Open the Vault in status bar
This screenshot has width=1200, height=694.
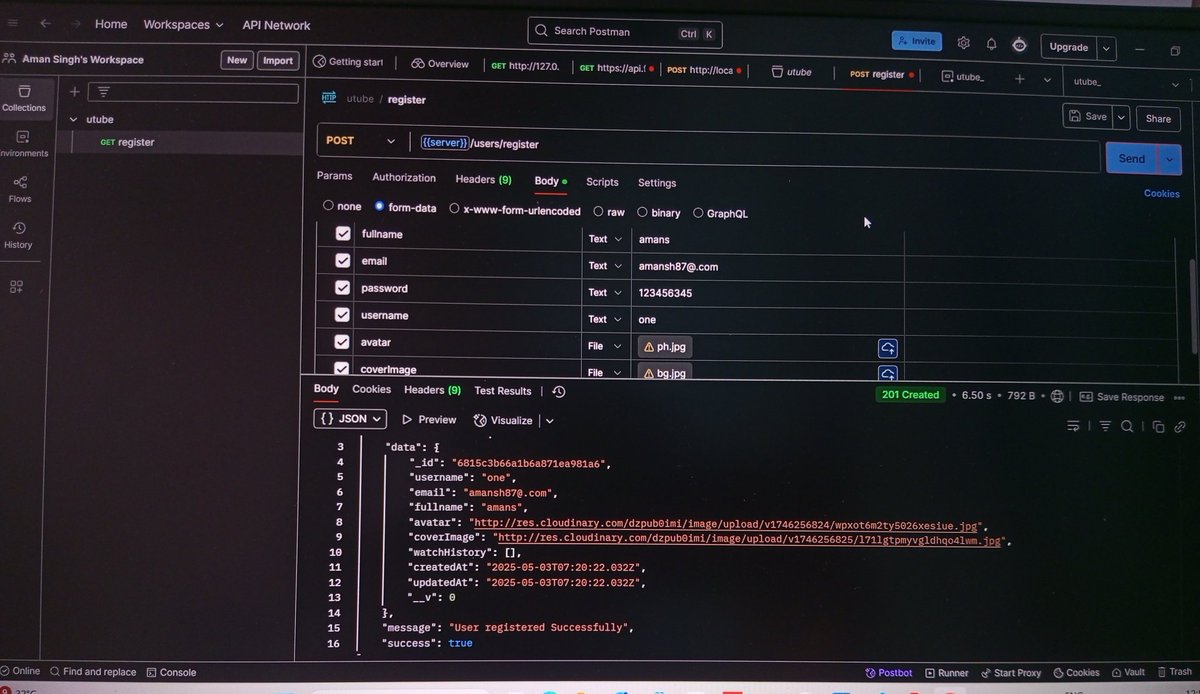click(x=1127, y=673)
